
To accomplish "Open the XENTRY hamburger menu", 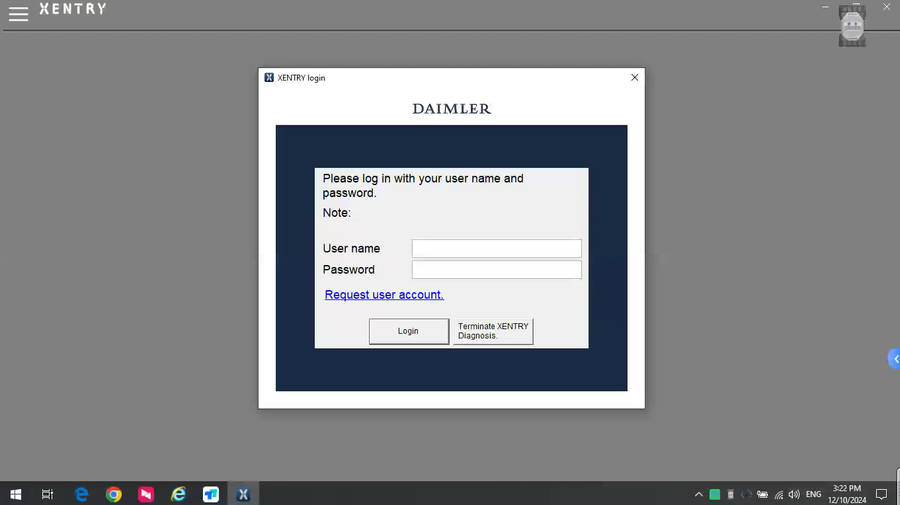I will [x=18, y=14].
